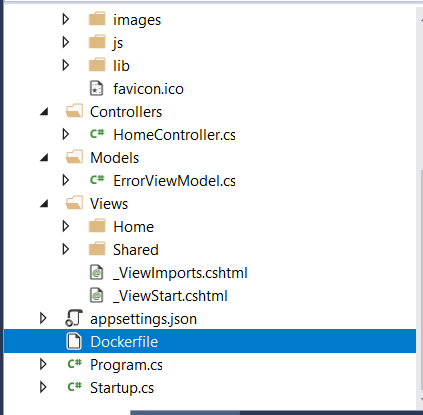This screenshot has height=415, width=423.
Task: Click the open Controllers folder icon
Action: 74,111
